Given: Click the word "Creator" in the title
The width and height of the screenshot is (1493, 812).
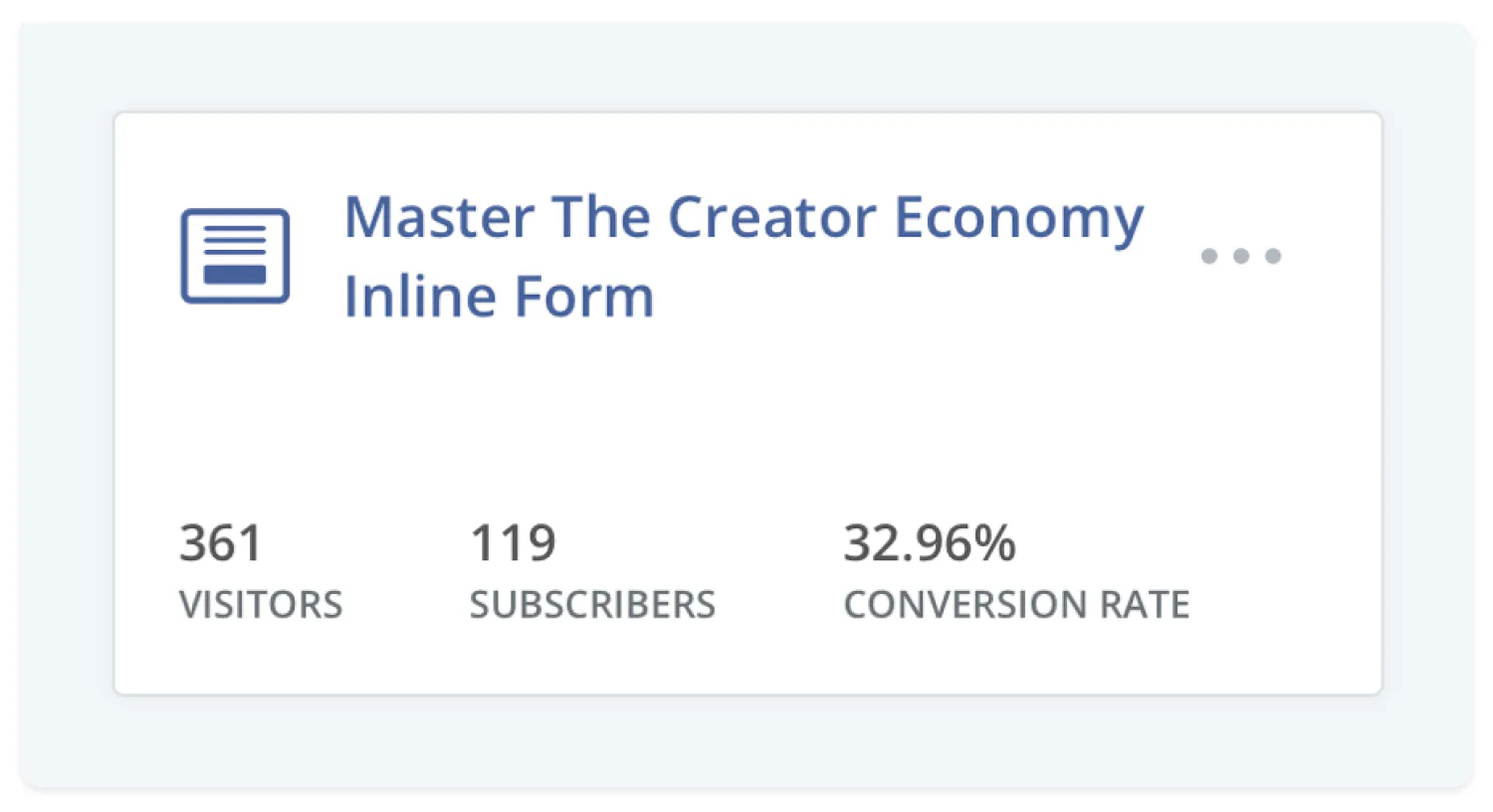Looking at the screenshot, I should 771,217.
